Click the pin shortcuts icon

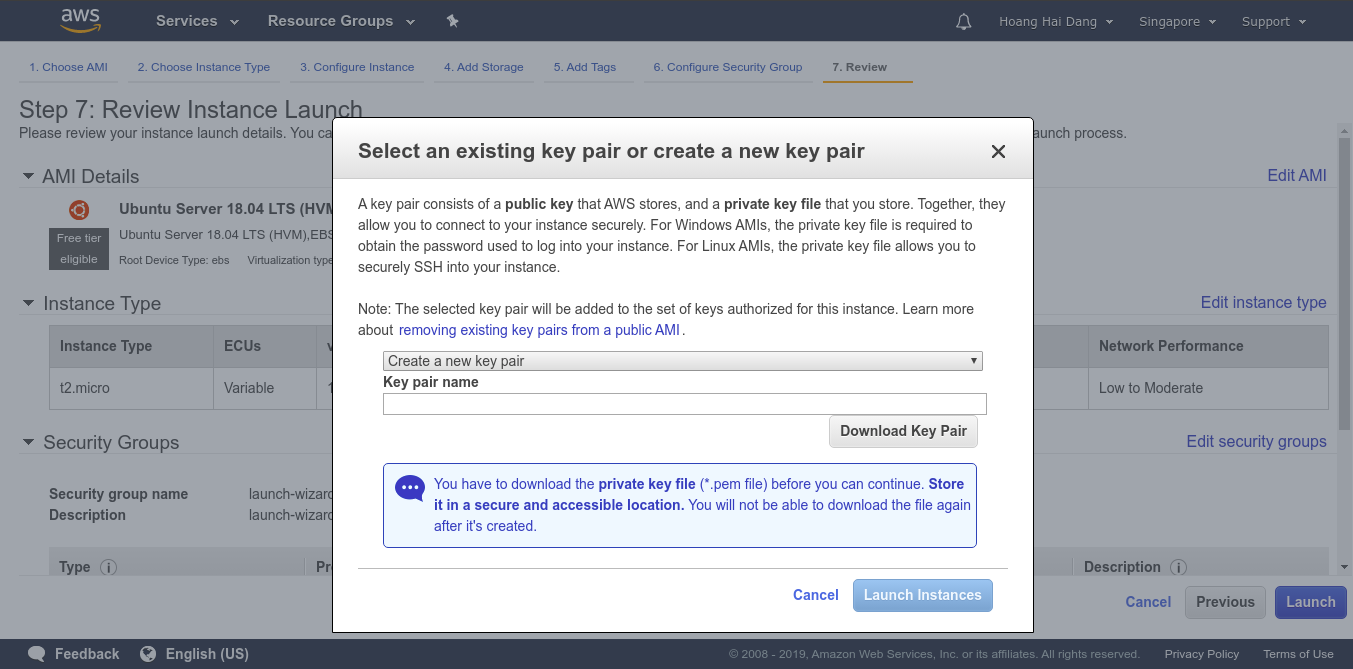tap(452, 21)
